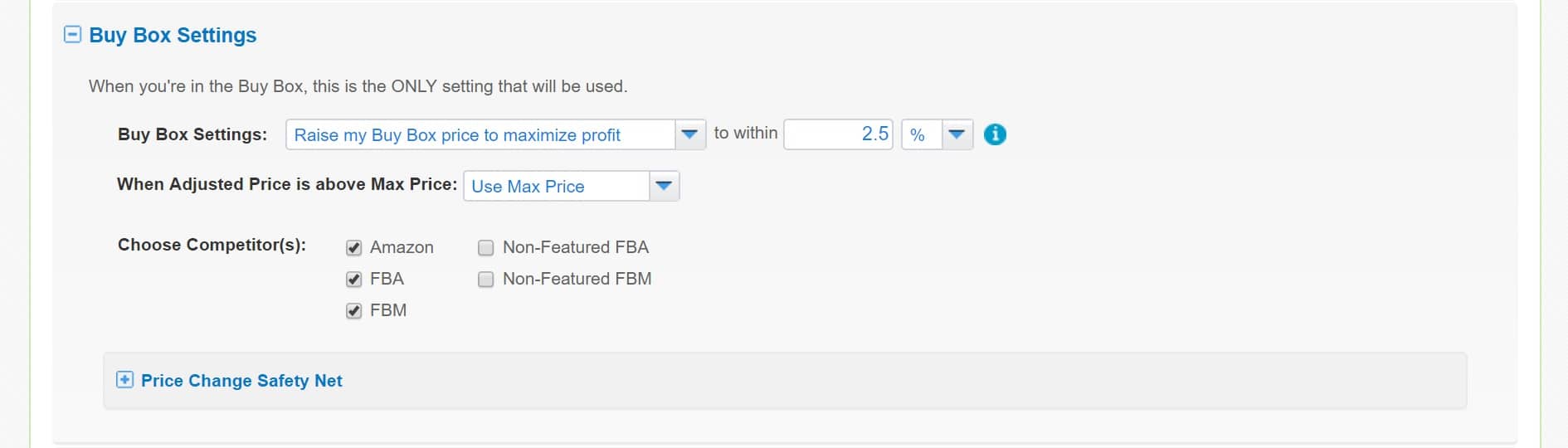
Task: Click the Non-Featured FBA label
Action: pos(576,247)
